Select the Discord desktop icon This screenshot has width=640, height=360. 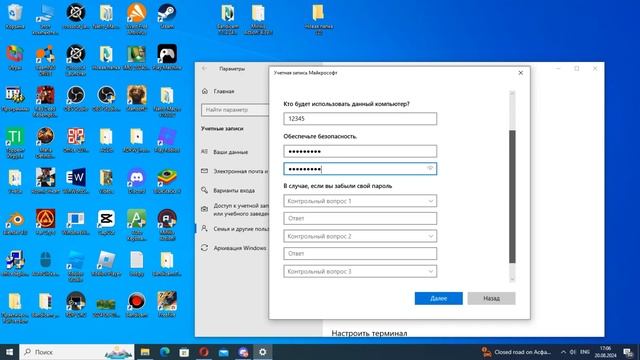pos(137,181)
